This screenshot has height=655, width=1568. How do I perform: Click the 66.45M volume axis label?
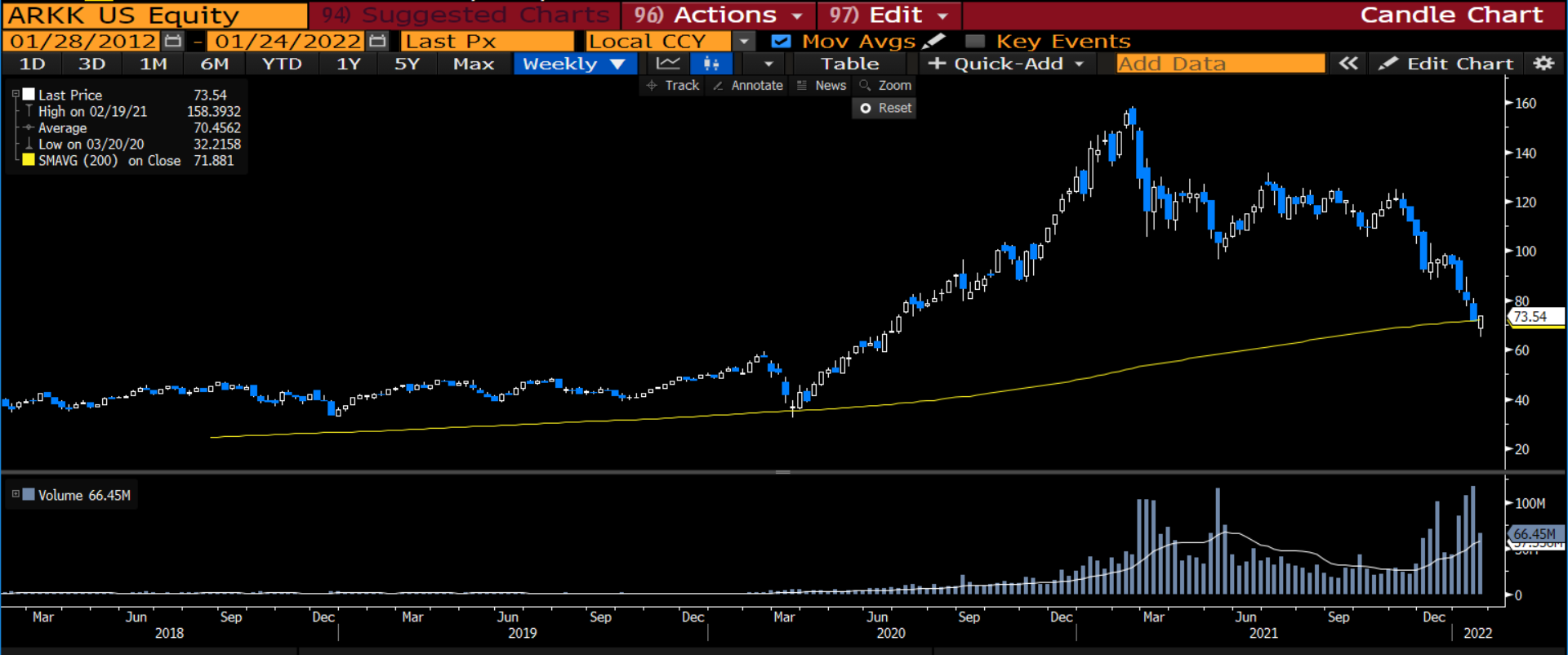click(1535, 533)
